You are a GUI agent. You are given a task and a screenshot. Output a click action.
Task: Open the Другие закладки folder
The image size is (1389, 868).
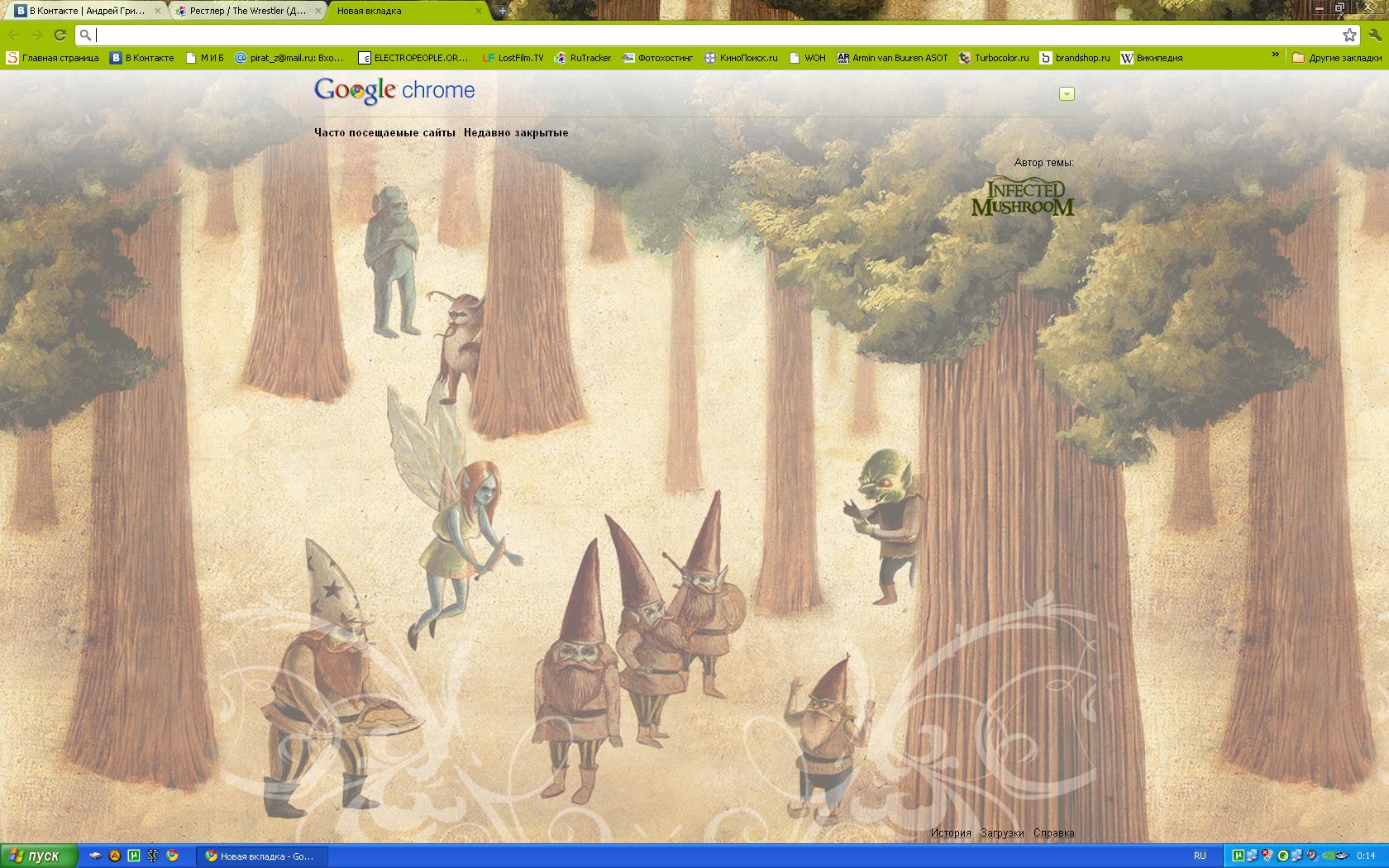1337,58
